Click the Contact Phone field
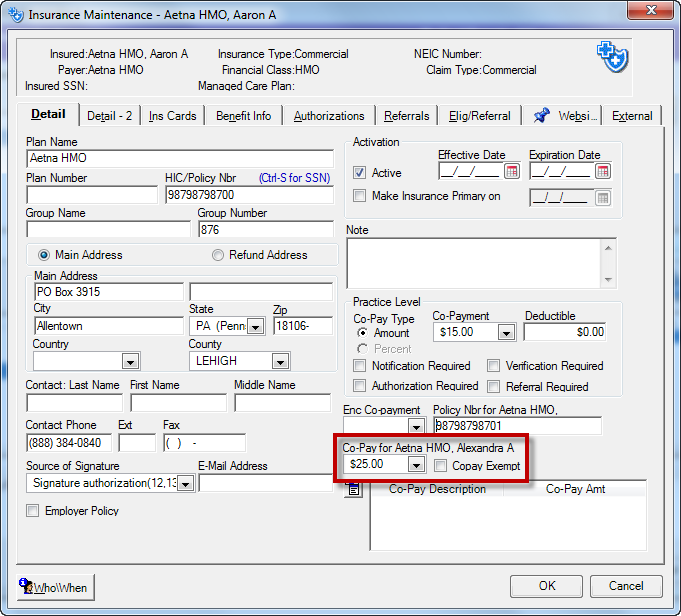Viewport: 681px width, 616px height. click(x=69, y=443)
